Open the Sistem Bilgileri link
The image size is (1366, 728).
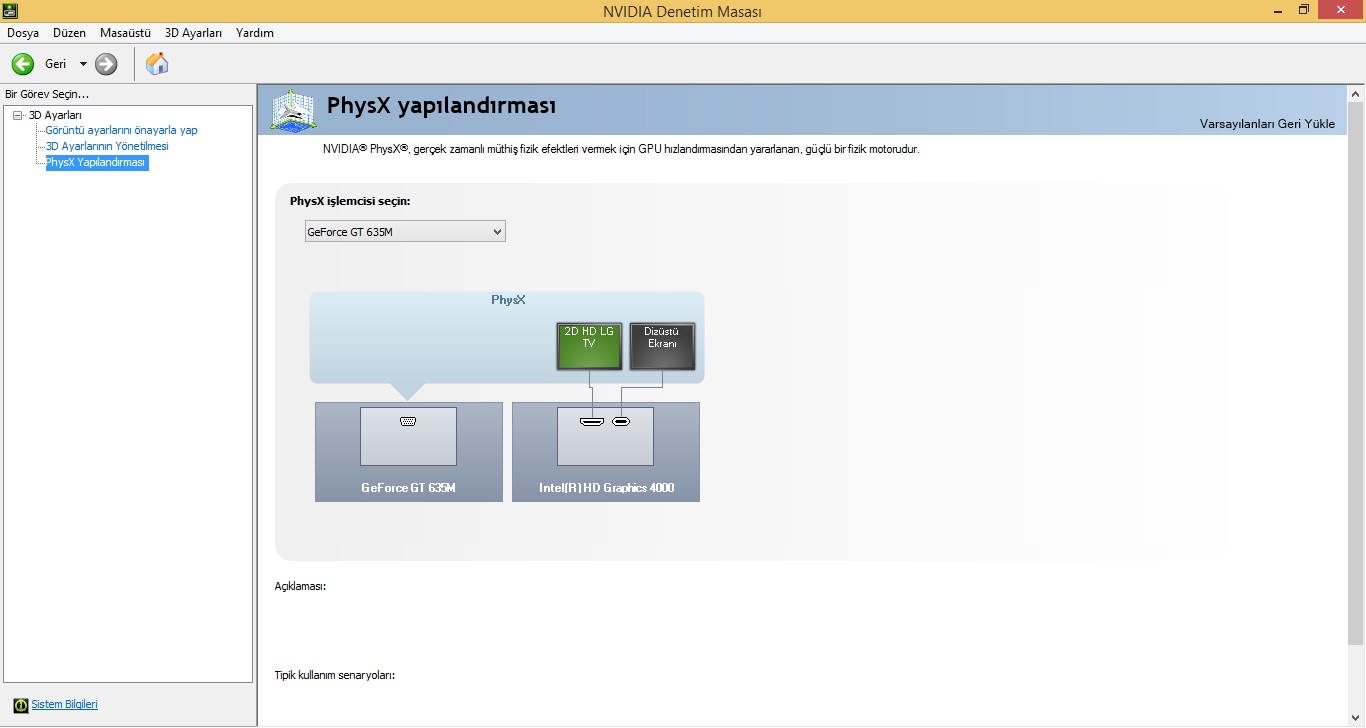pyautogui.click(x=64, y=704)
